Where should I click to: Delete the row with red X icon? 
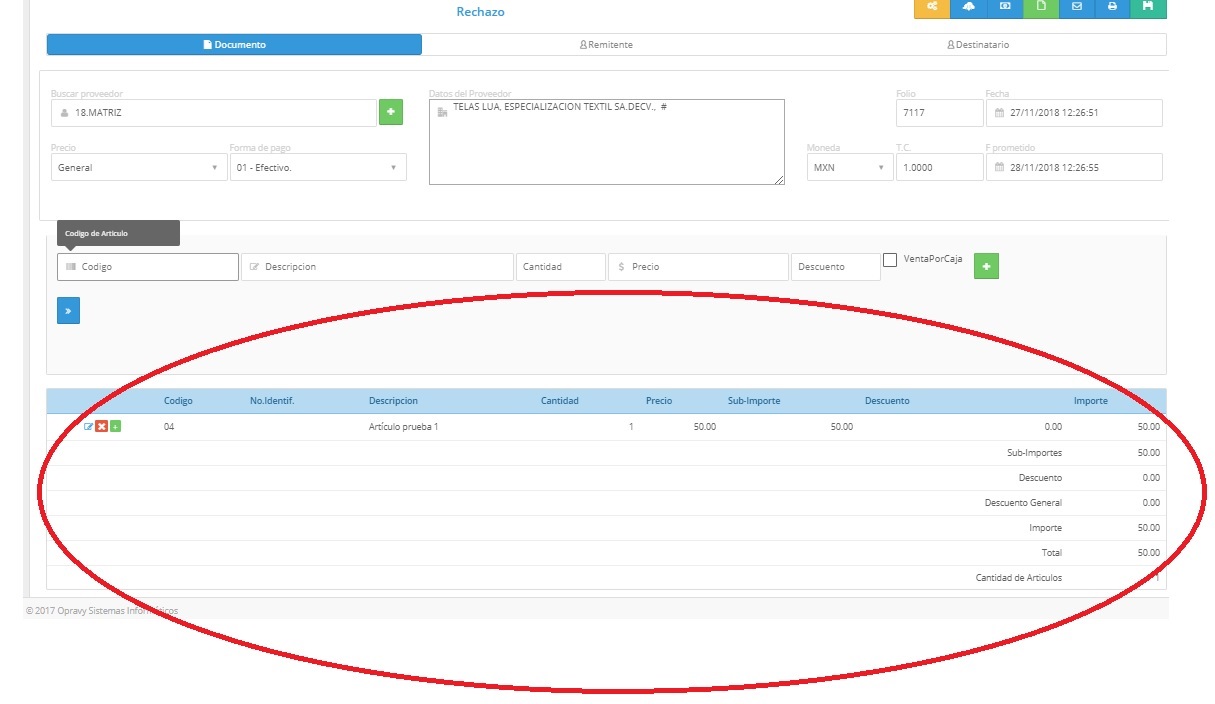[x=101, y=427]
